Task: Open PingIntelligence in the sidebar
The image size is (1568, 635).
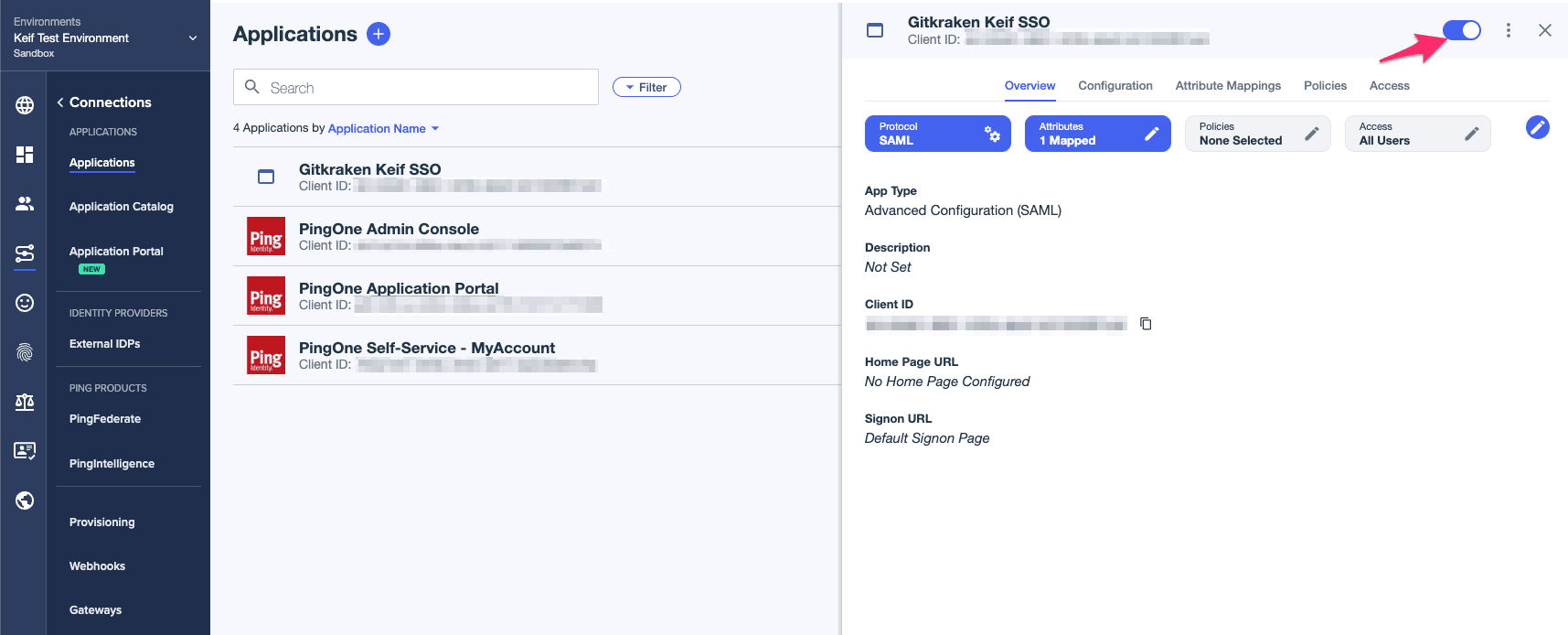Action: [112, 464]
